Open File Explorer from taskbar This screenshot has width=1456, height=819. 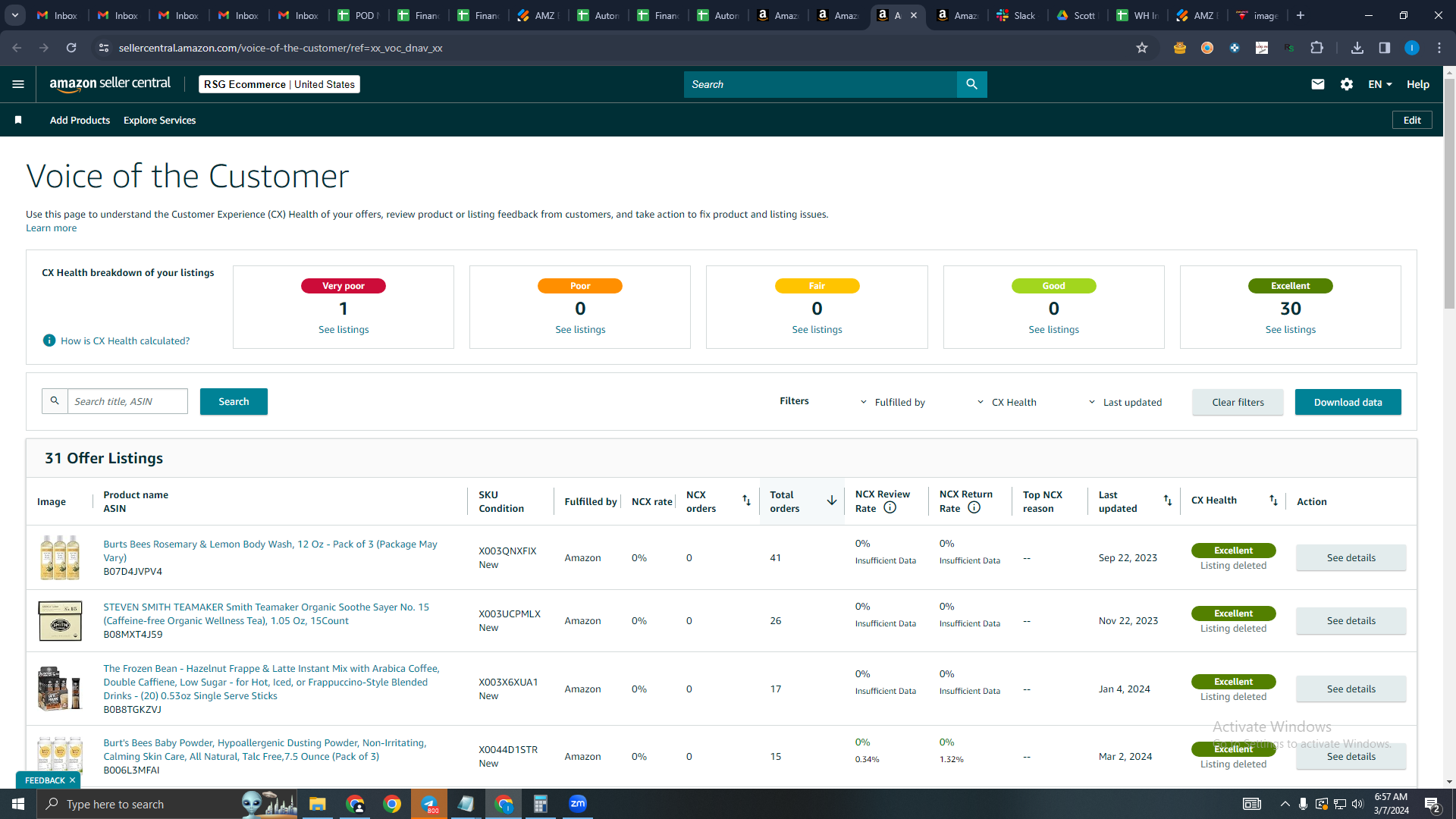pyautogui.click(x=317, y=804)
